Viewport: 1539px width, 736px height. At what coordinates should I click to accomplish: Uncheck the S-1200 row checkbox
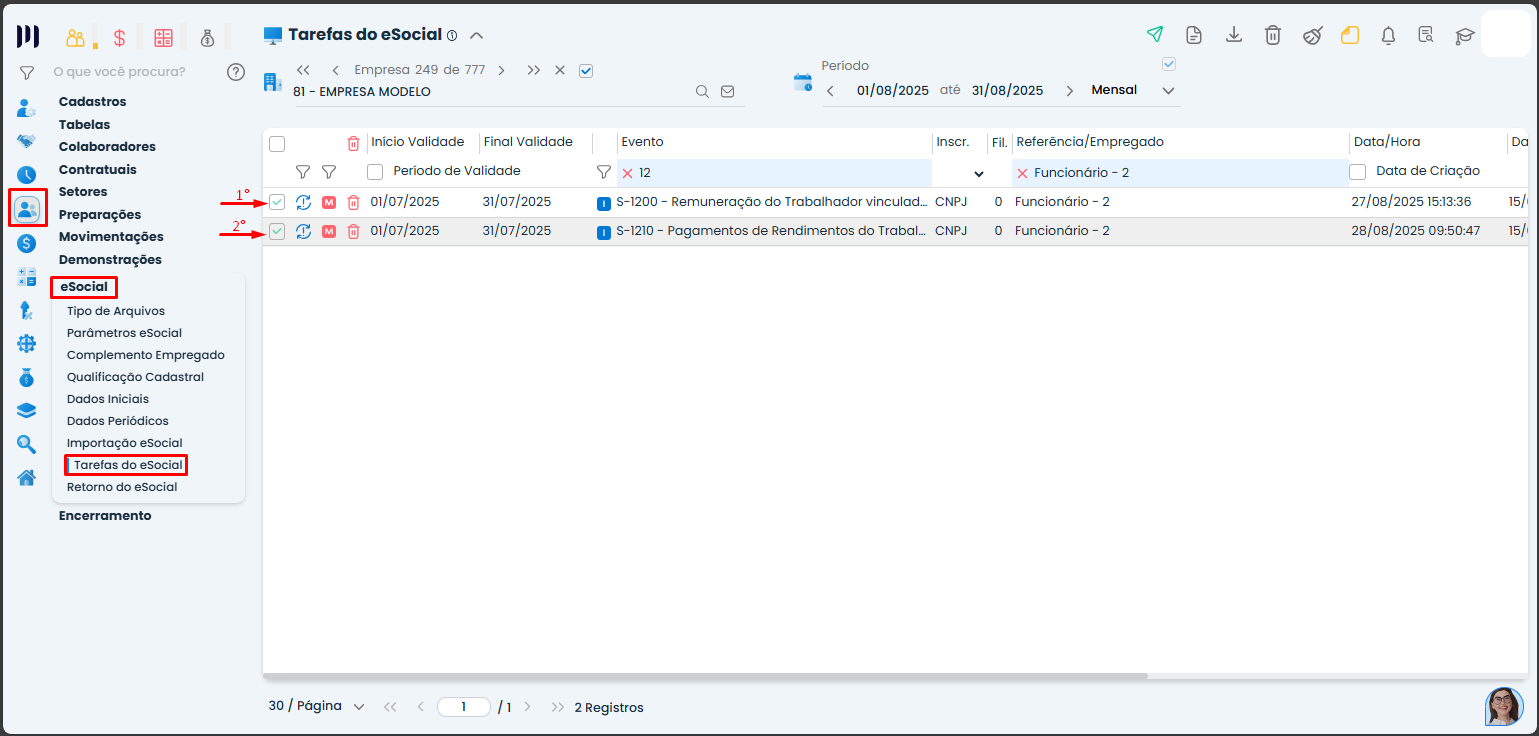pos(277,202)
